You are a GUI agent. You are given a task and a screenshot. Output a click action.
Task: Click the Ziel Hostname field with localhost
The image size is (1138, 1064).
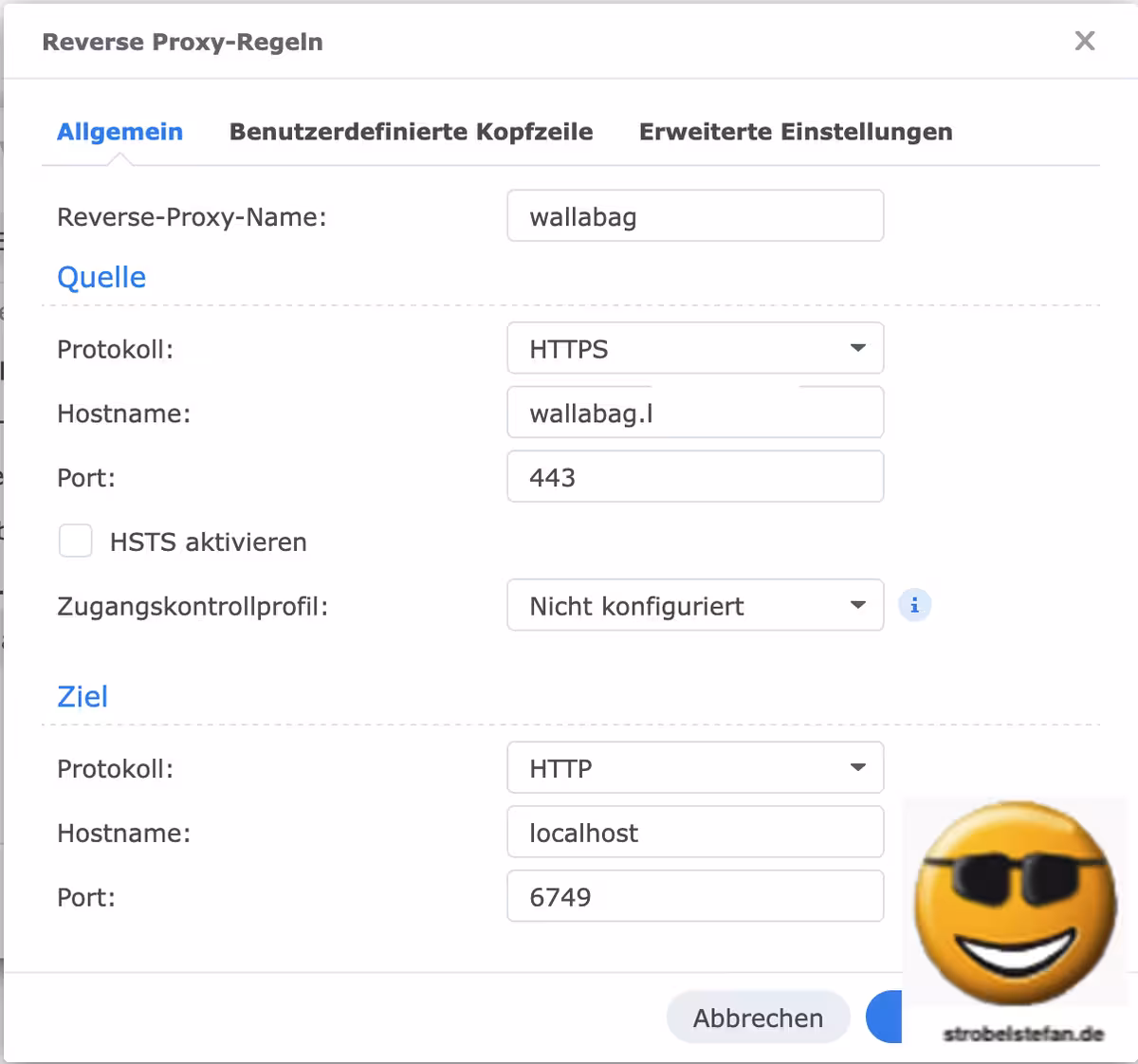point(695,833)
